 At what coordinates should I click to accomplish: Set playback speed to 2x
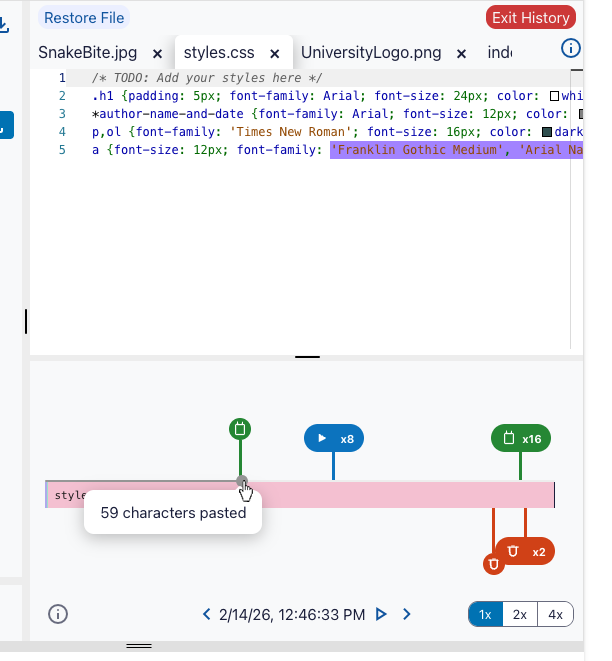coord(520,615)
